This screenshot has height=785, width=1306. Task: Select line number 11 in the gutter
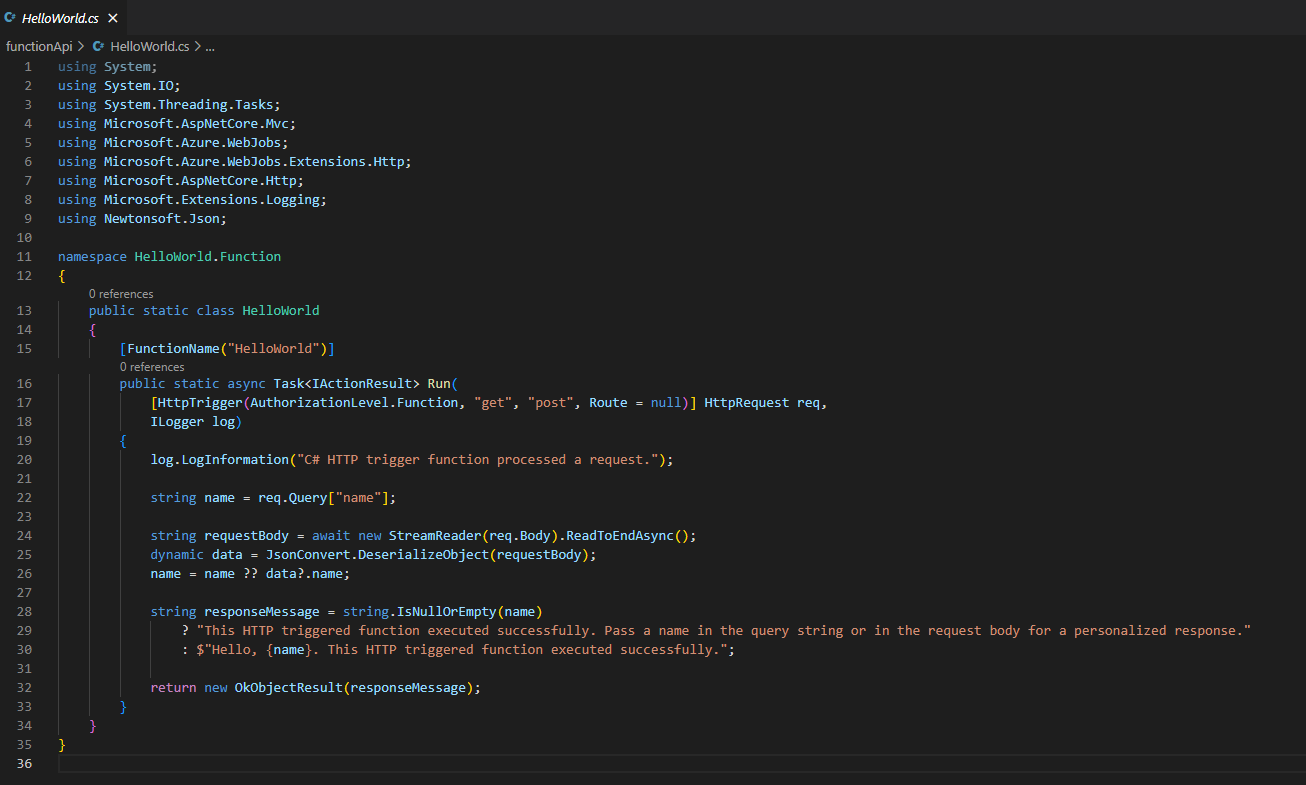pyautogui.click(x=23, y=257)
